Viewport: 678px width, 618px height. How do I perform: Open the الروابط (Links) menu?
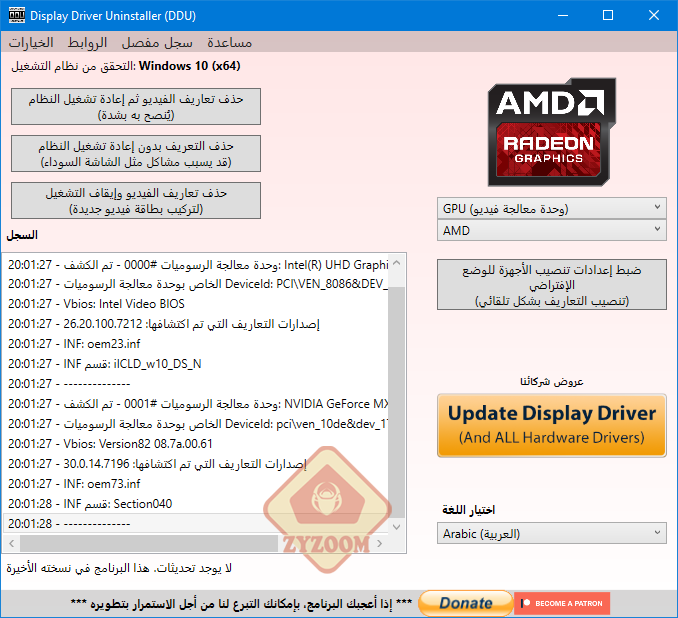pyautogui.click(x=87, y=43)
